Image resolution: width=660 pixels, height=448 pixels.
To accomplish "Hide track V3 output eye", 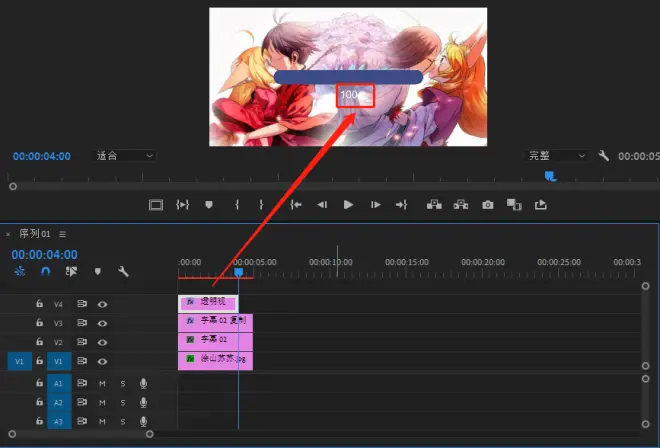I will pos(102,323).
